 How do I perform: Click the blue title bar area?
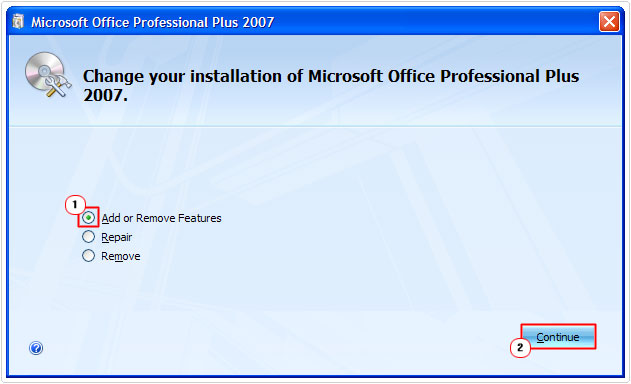pos(435,22)
